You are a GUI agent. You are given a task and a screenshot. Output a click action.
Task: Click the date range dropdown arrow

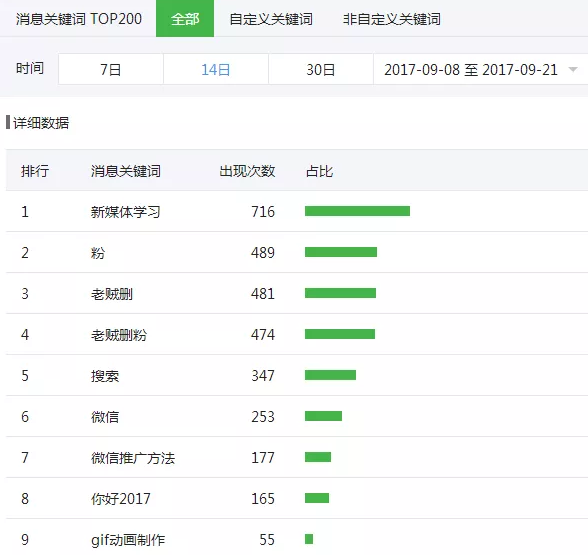pyautogui.click(x=573, y=69)
